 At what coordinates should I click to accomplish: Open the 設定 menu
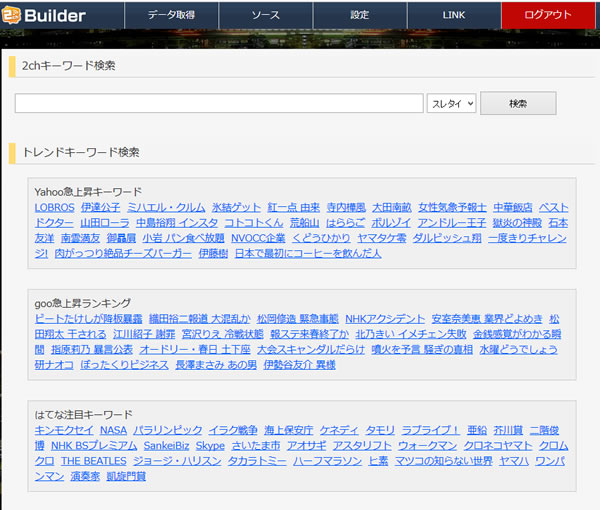360,15
